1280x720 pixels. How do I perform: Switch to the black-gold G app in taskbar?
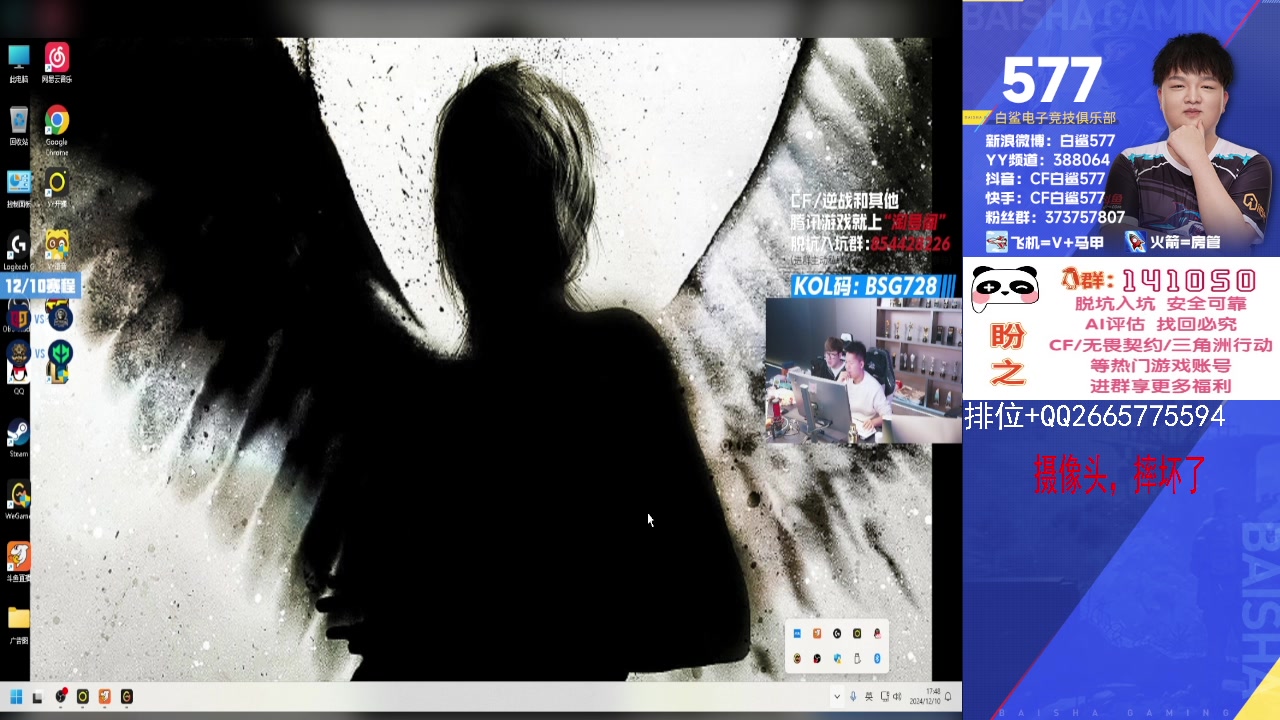point(127,696)
